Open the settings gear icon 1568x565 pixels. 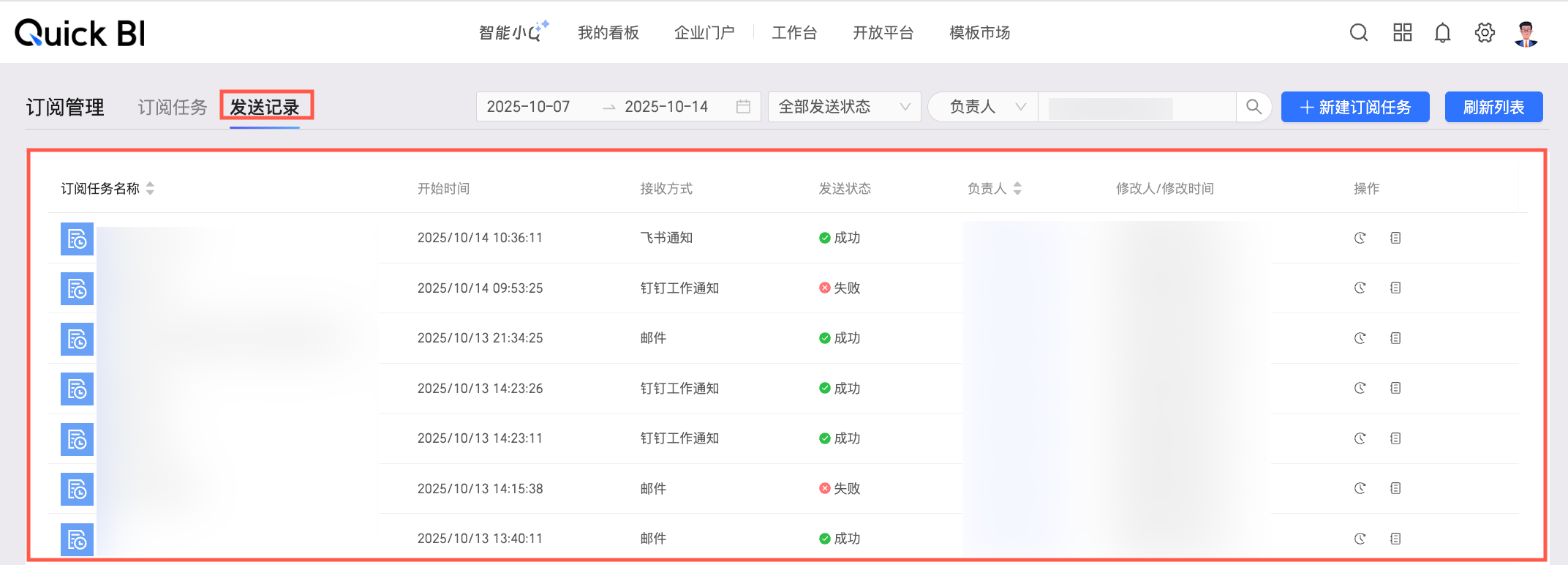[1485, 32]
